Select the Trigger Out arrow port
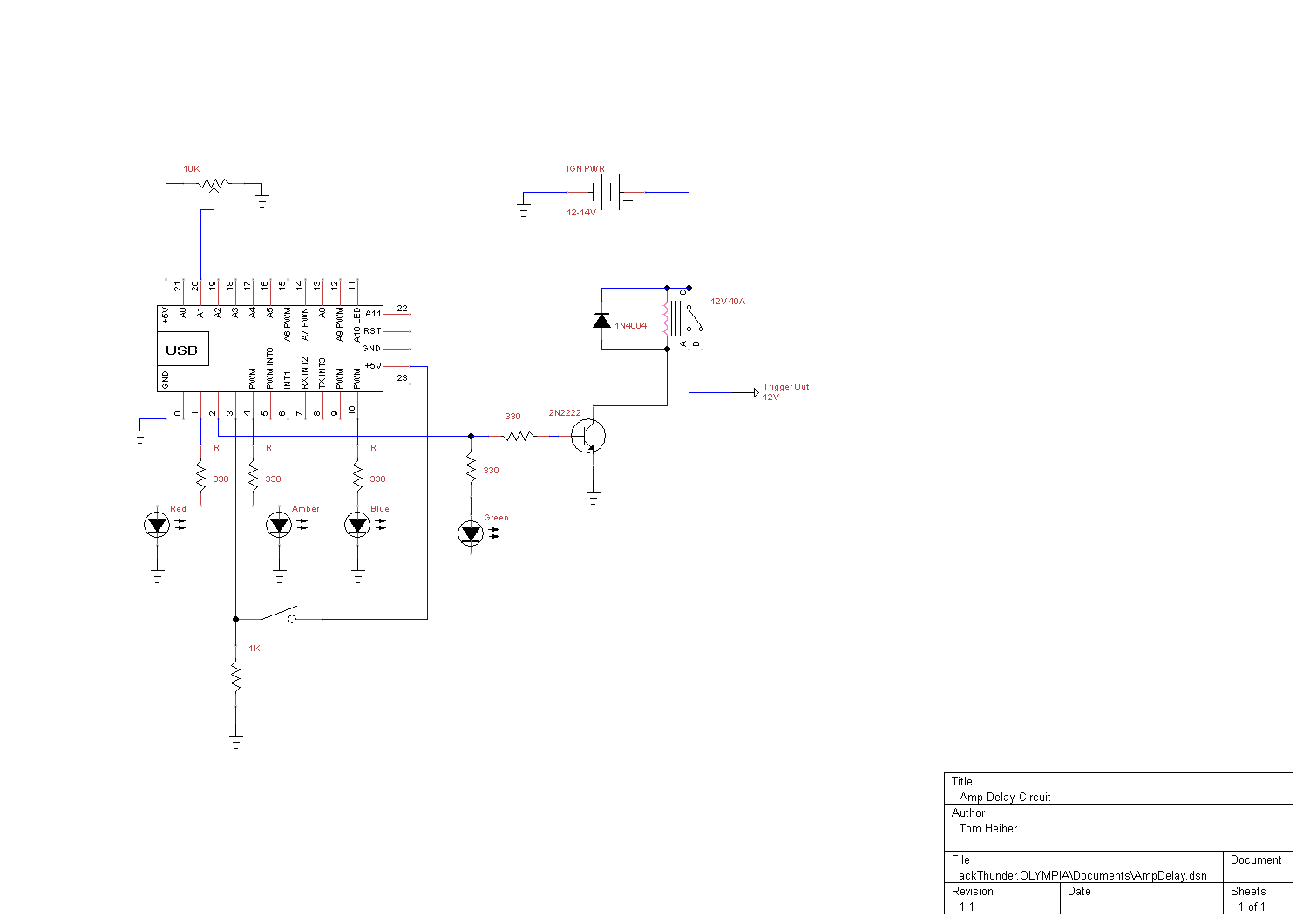Screen dimensions: 1303x924 [x=757, y=392]
